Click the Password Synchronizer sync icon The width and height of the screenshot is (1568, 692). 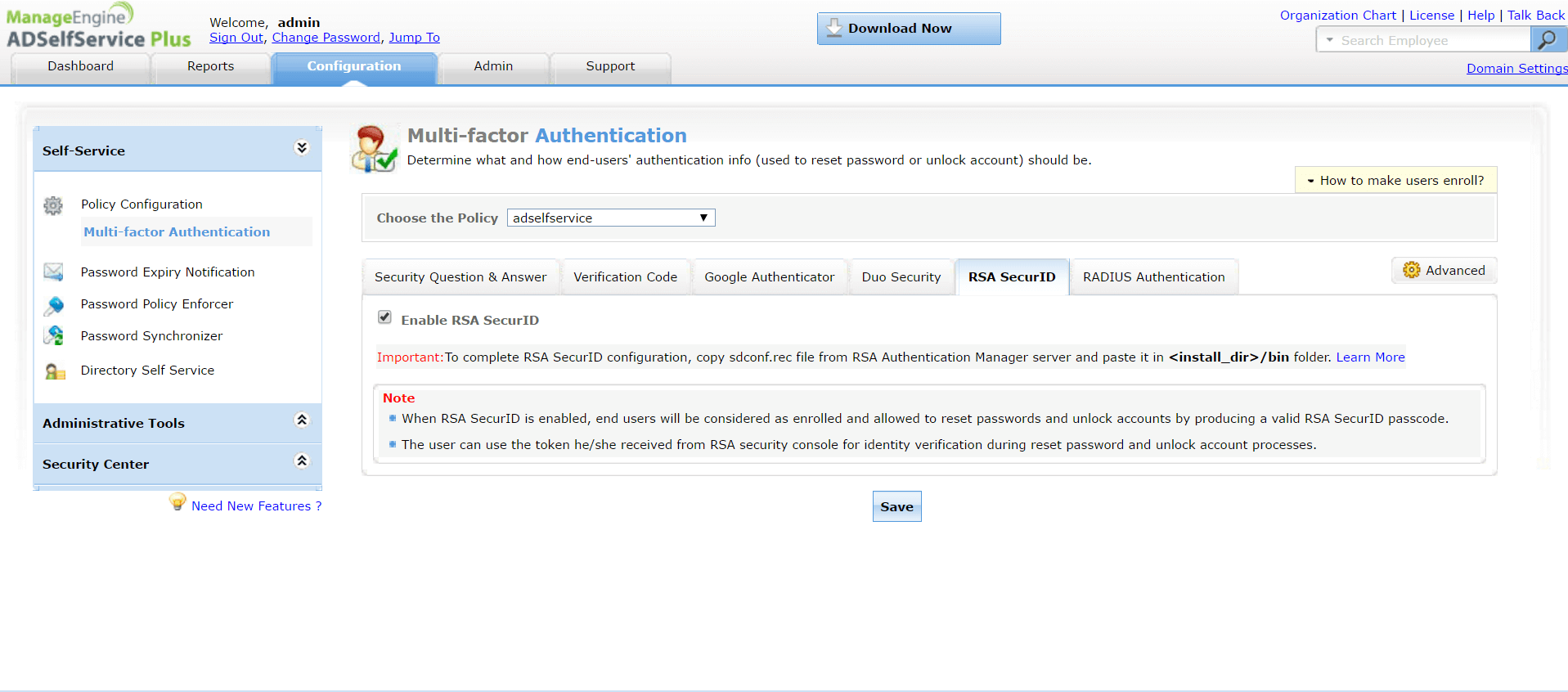53,335
